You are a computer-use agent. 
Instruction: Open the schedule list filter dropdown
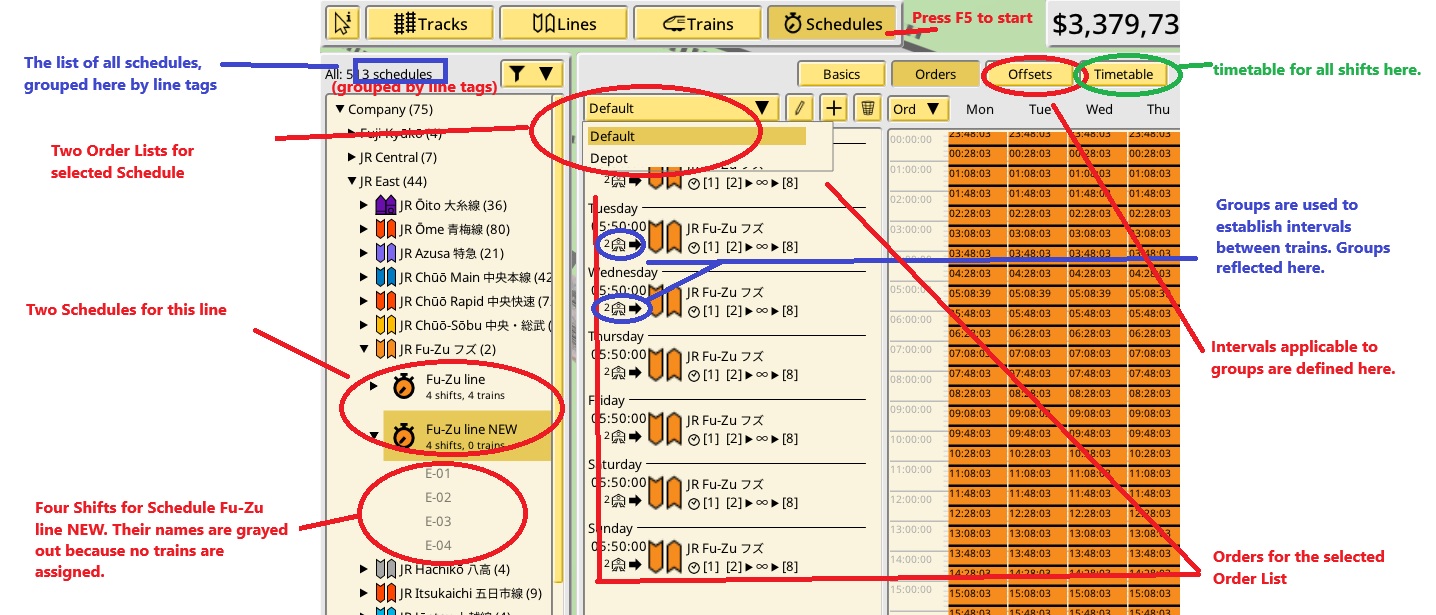(532, 73)
